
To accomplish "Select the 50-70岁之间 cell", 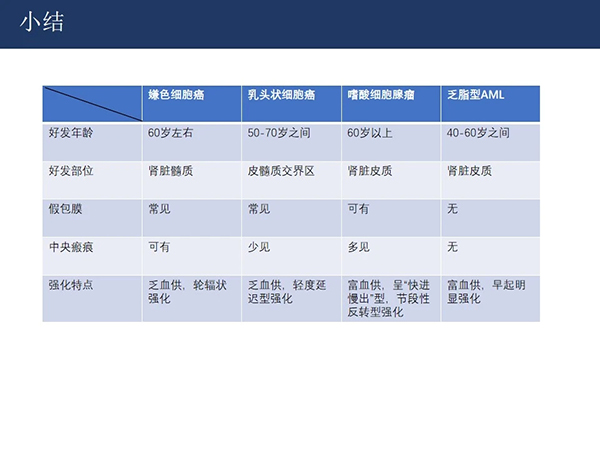I will [279, 132].
